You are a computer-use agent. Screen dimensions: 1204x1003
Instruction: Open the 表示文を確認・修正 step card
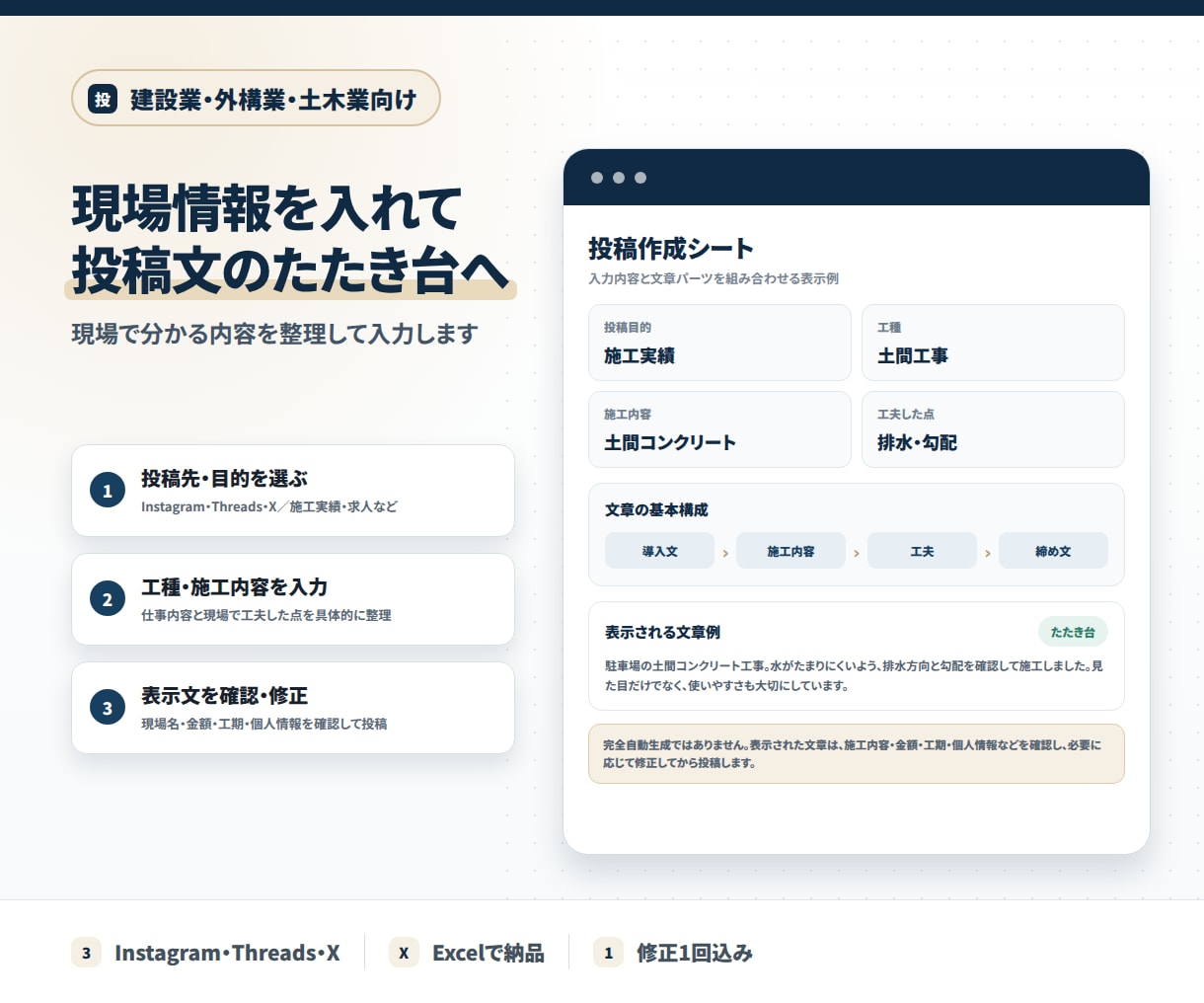[293, 708]
